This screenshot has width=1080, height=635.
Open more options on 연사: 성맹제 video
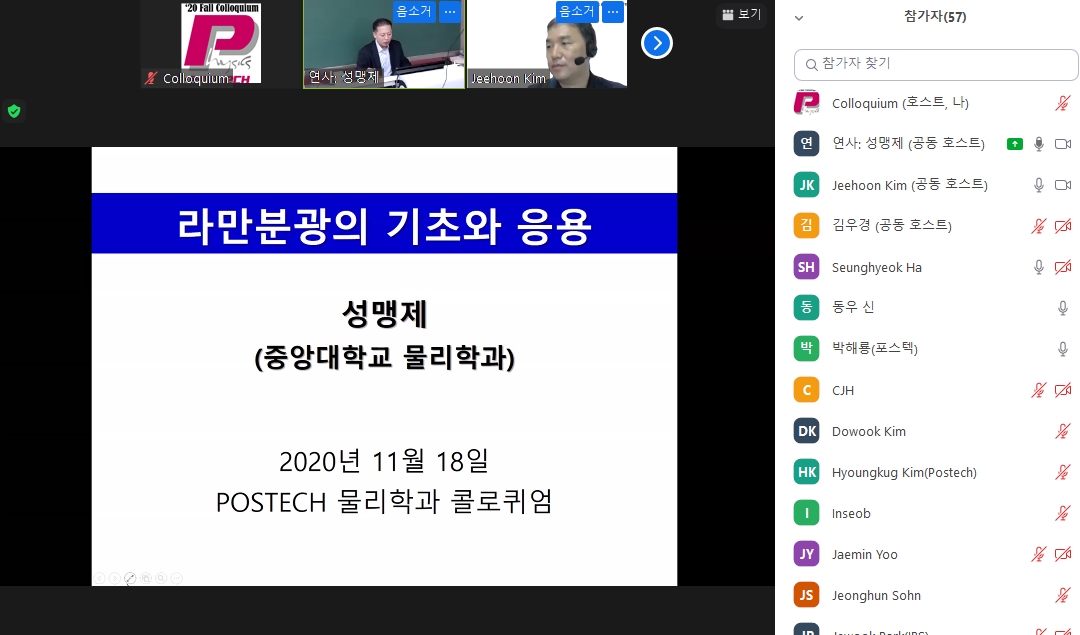tap(450, 12)
